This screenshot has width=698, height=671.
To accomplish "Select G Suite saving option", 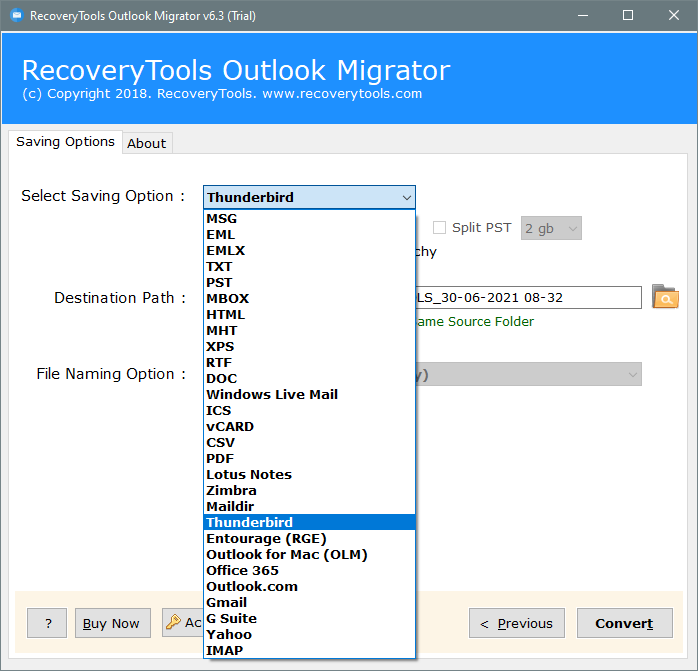I will click(x=309, y=619).
